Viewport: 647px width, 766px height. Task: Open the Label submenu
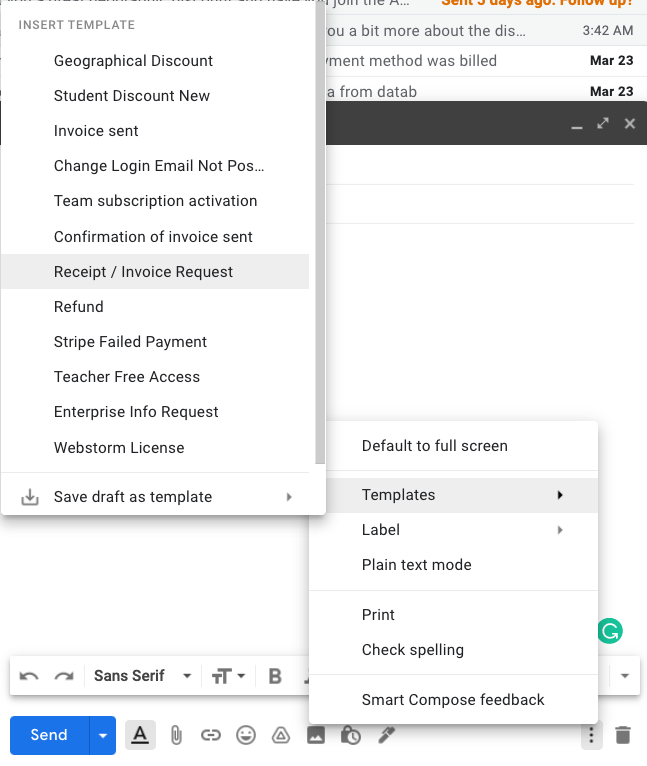point(453,530)
